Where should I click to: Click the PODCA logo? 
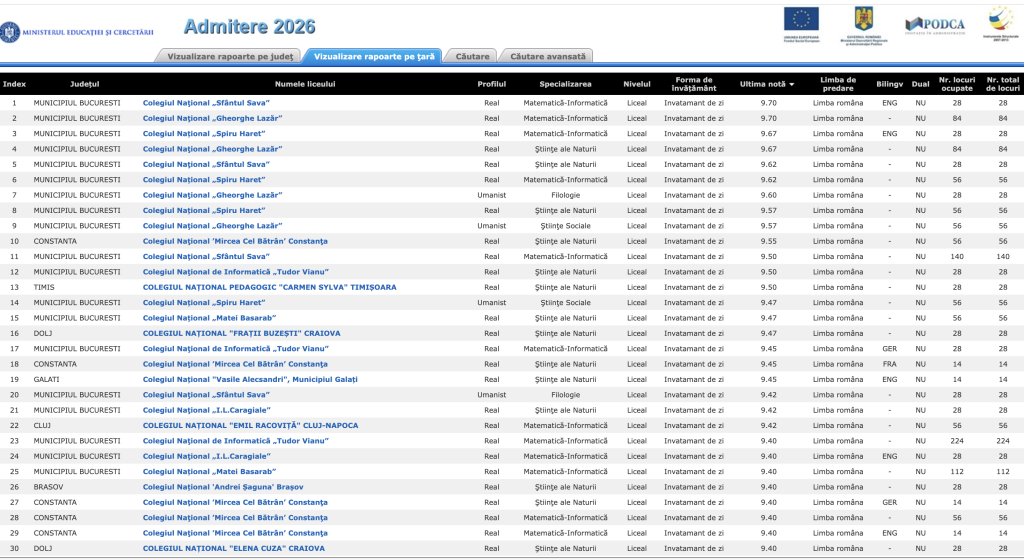[935, 26]
